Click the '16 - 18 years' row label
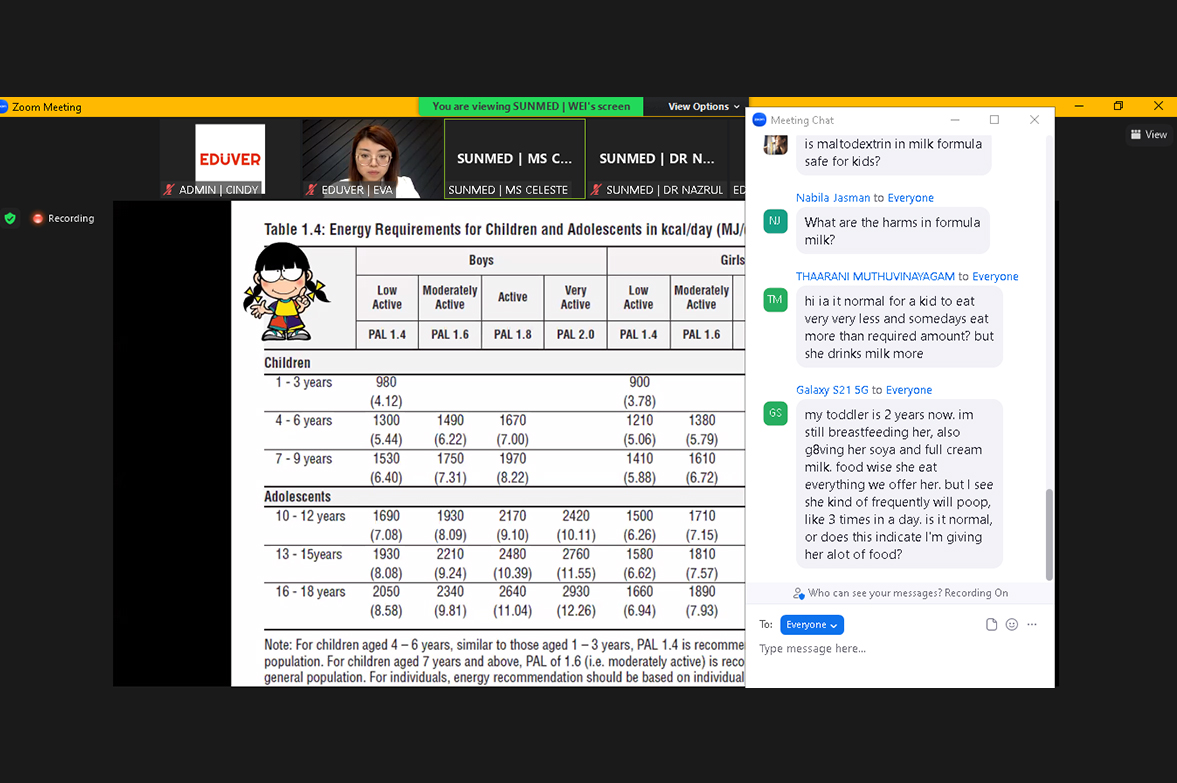Screen dimensions: 1177x783 click(310, 592)
